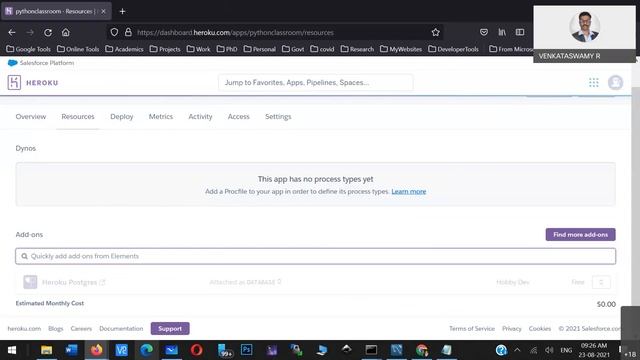Open Microsoft Edge from taskbar

(146, 350)
